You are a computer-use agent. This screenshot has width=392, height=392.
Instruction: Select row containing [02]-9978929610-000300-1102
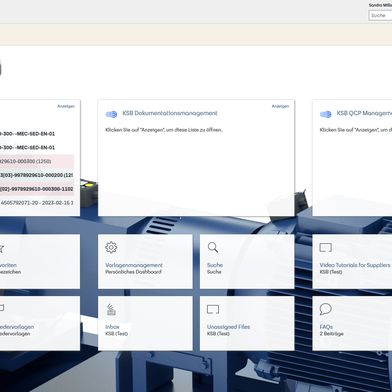click(37, 189)
